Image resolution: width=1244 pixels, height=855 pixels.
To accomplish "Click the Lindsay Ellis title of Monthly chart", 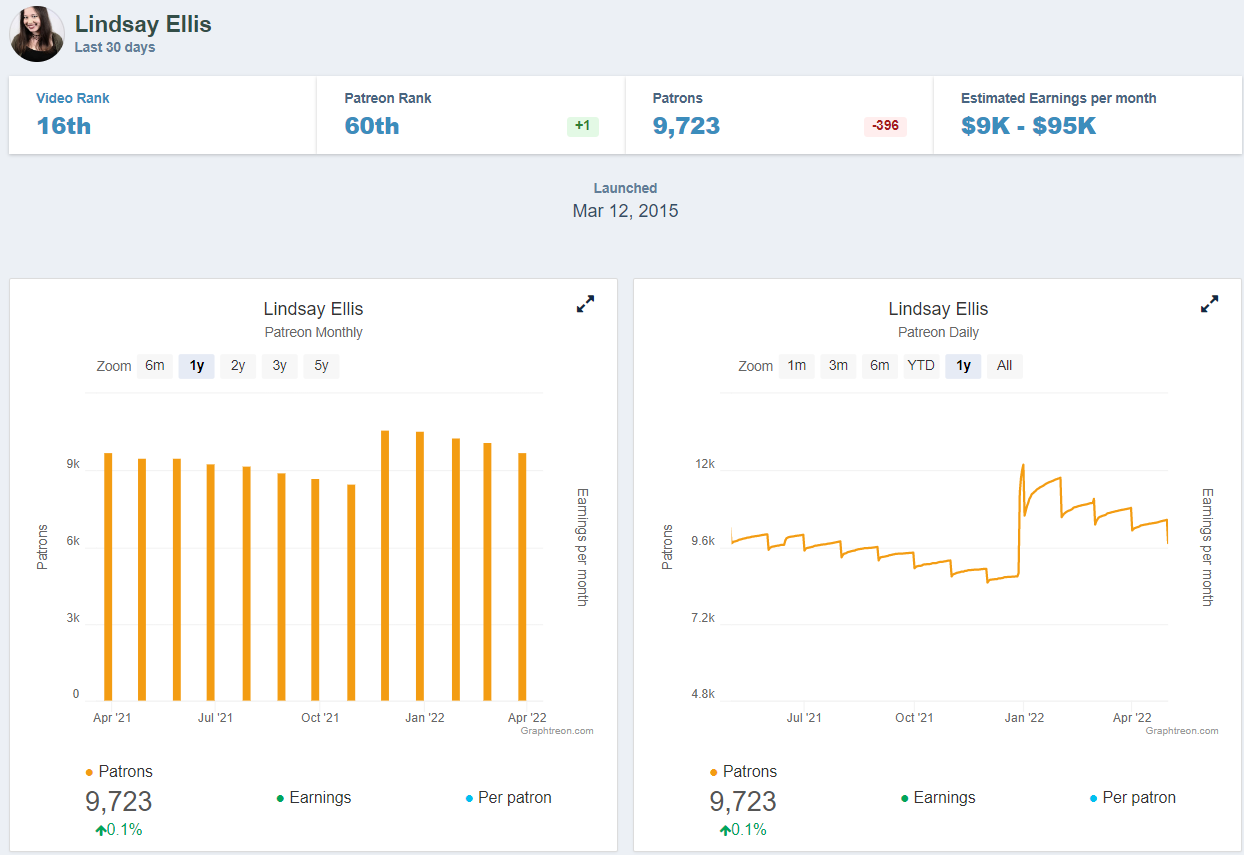I will tap(314, 309).
